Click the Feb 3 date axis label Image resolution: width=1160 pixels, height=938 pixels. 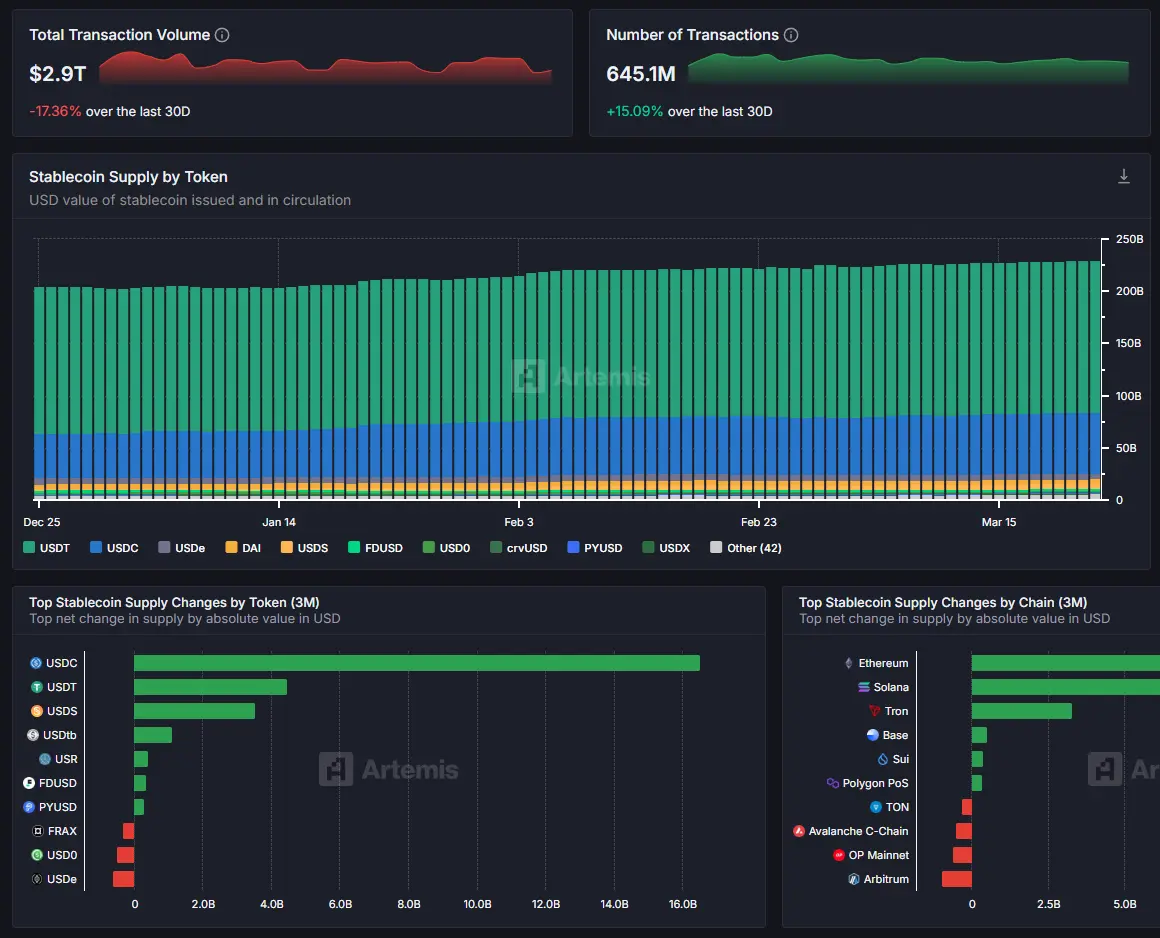(519, 522)
